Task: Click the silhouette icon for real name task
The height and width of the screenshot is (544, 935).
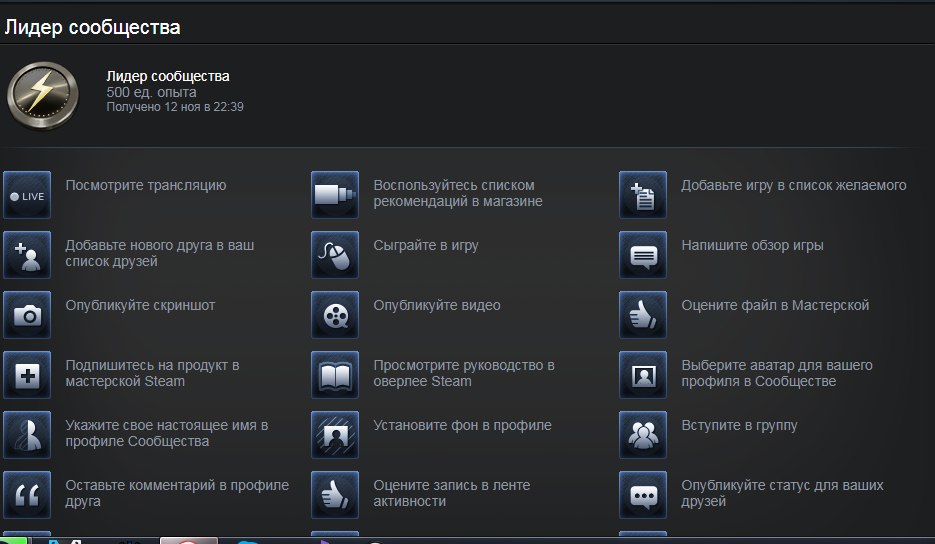Action: point(27,435)
